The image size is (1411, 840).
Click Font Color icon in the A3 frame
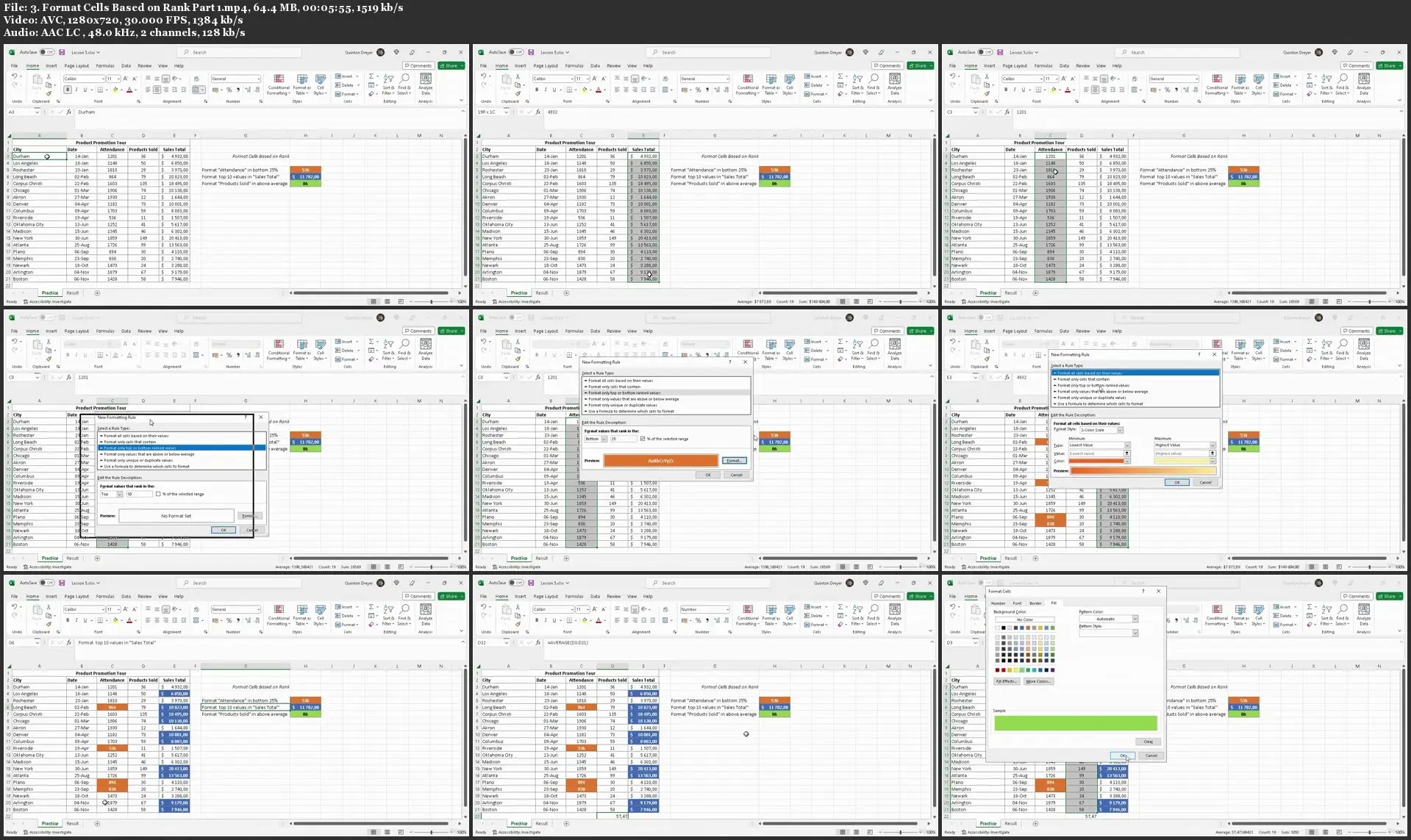129,90
